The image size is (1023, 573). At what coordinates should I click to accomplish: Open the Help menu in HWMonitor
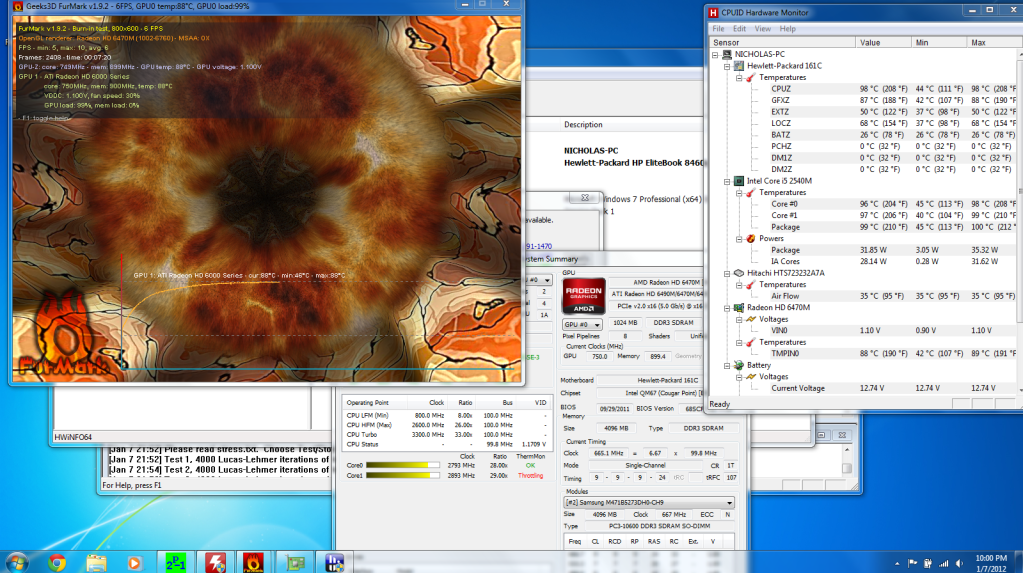787,29
